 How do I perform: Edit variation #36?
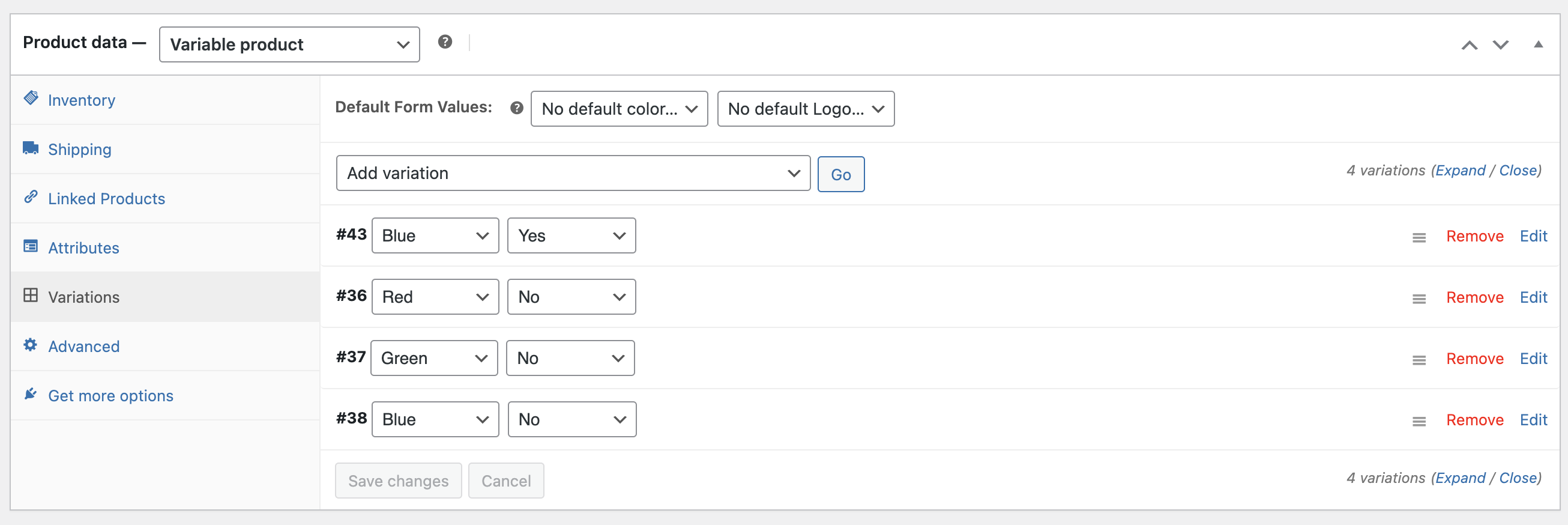[x=1533, y=298]
